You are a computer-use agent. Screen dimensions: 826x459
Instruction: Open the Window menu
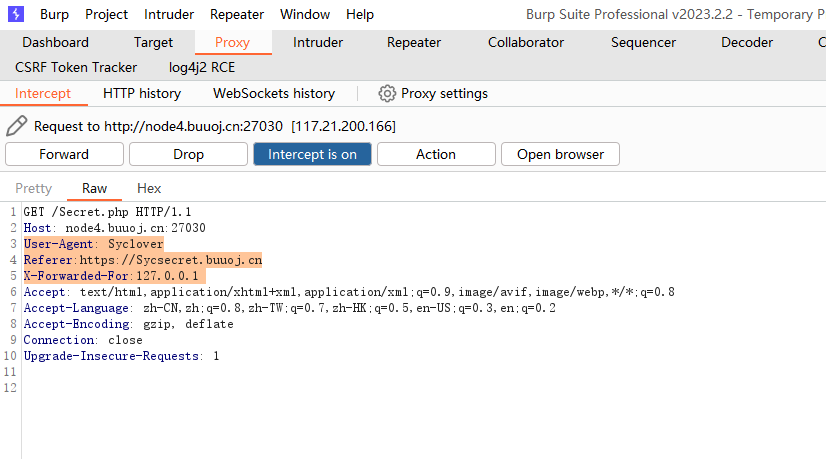pyautogui.click(x=304, y=14)
